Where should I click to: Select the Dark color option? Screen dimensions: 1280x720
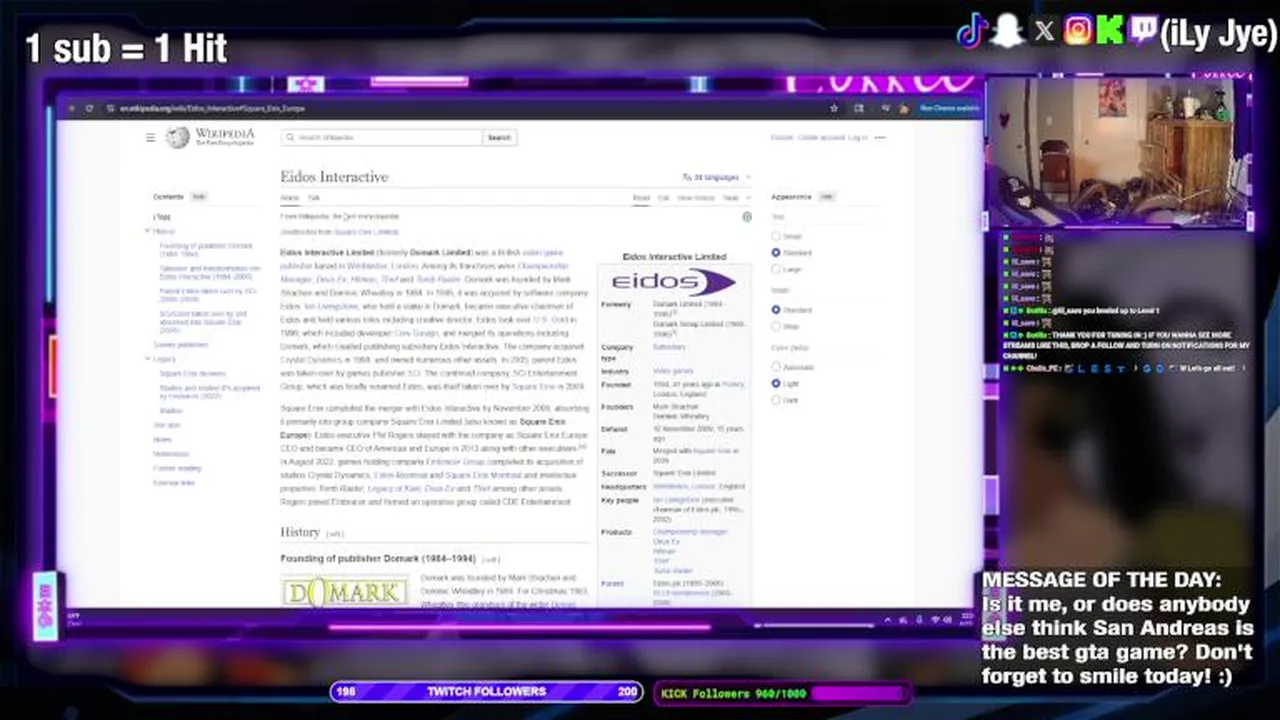point(775,400)
